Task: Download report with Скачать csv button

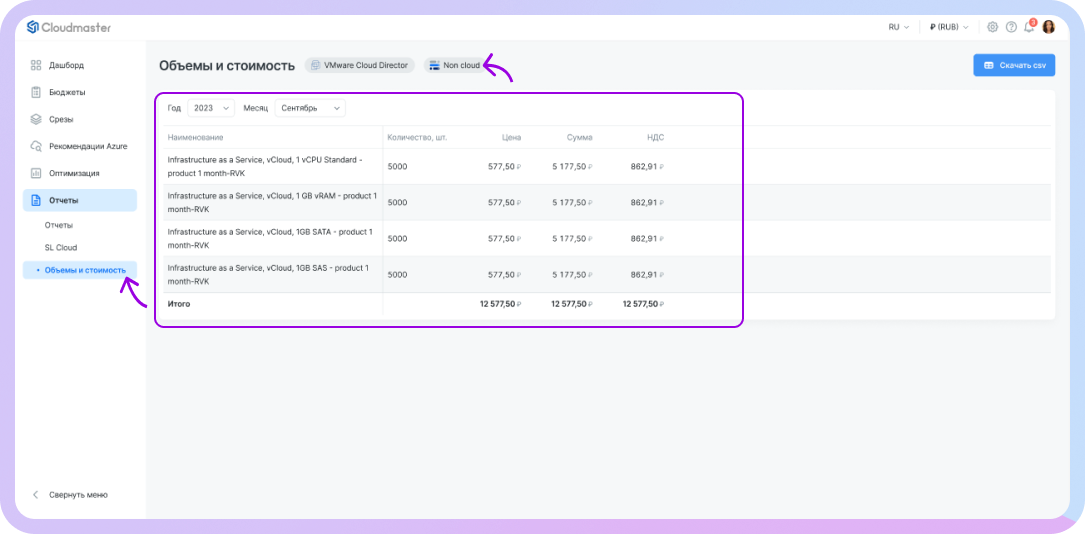Action: point(1012,65)
